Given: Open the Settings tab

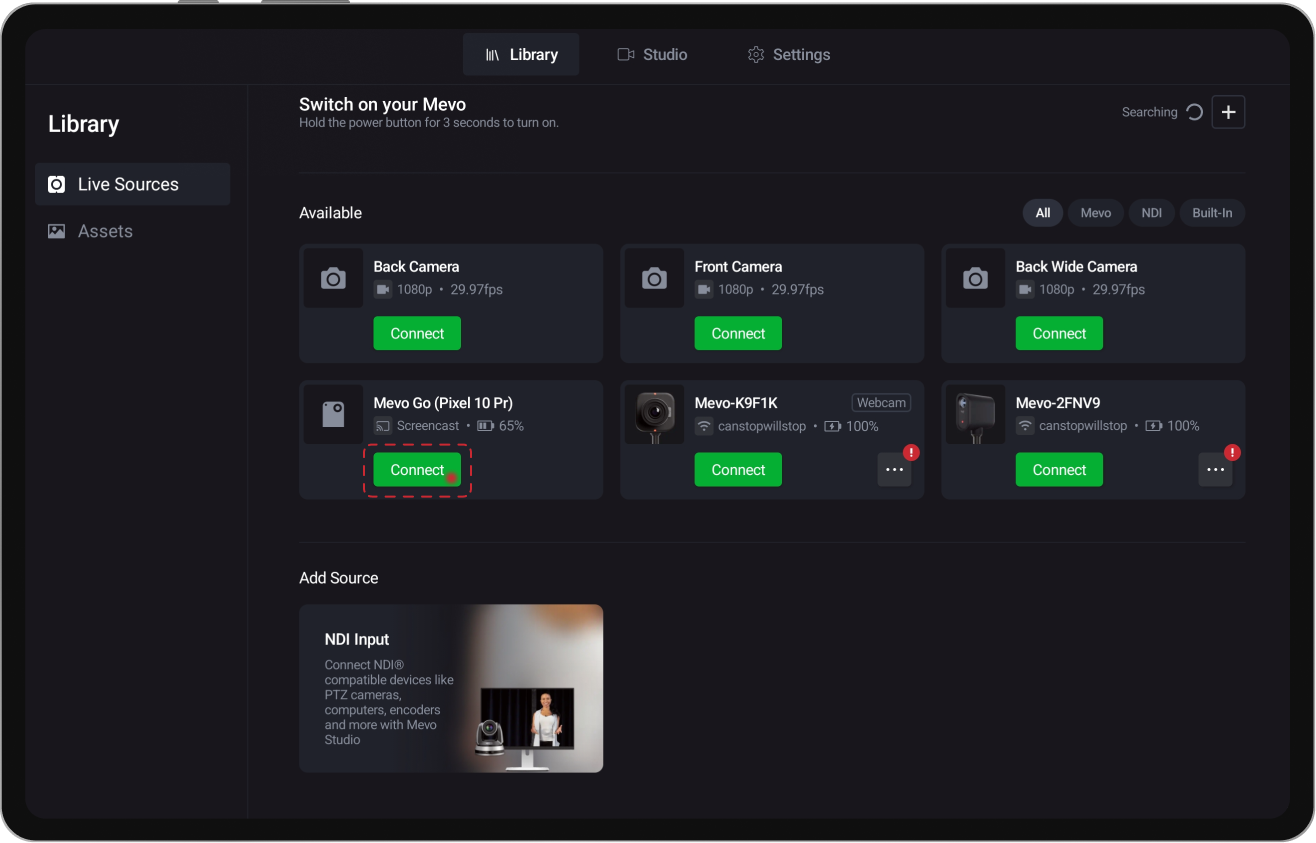Looking at the screenshot, I should pos(789,54).
